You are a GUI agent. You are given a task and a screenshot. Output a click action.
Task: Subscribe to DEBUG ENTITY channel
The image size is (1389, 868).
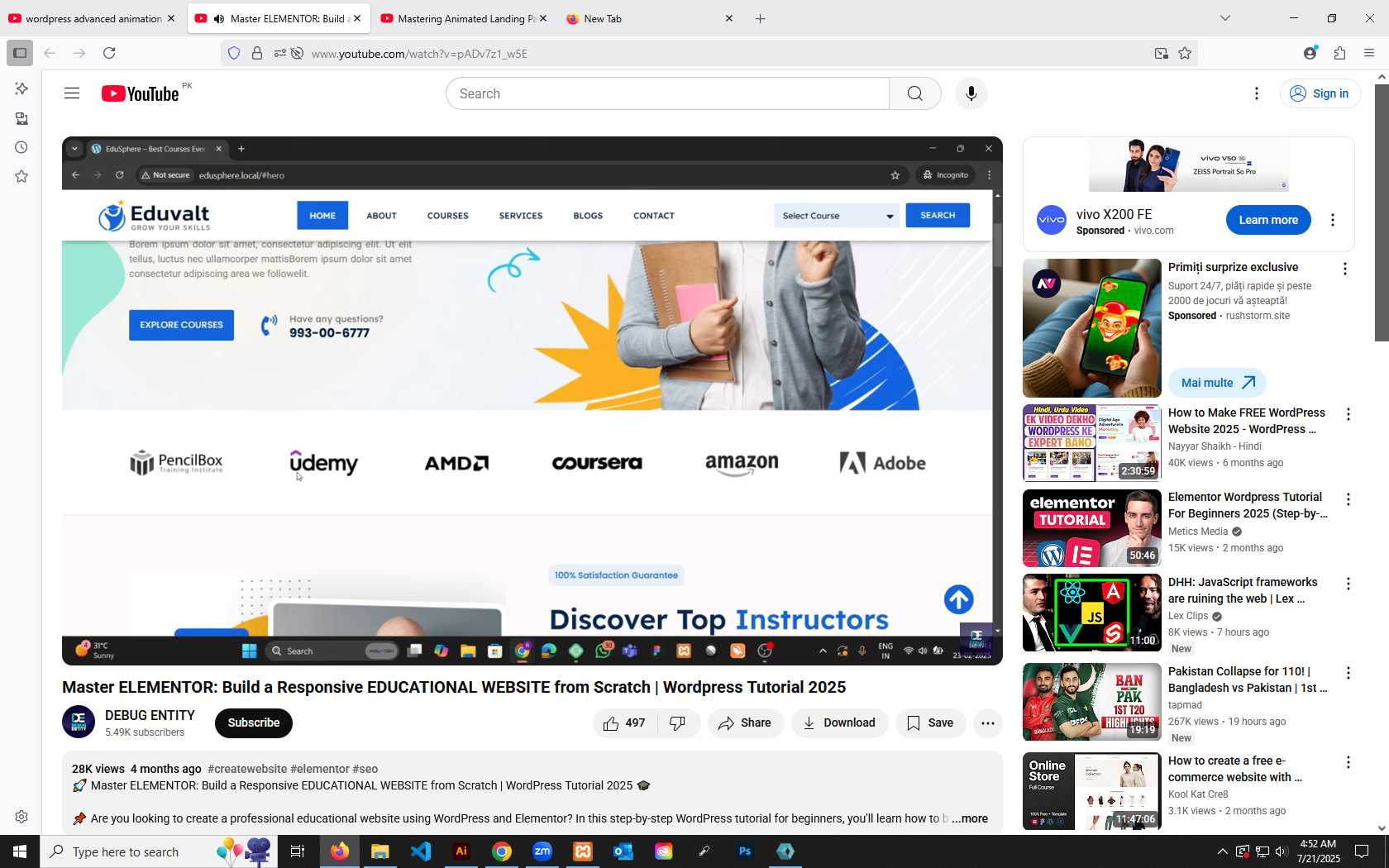254,723
